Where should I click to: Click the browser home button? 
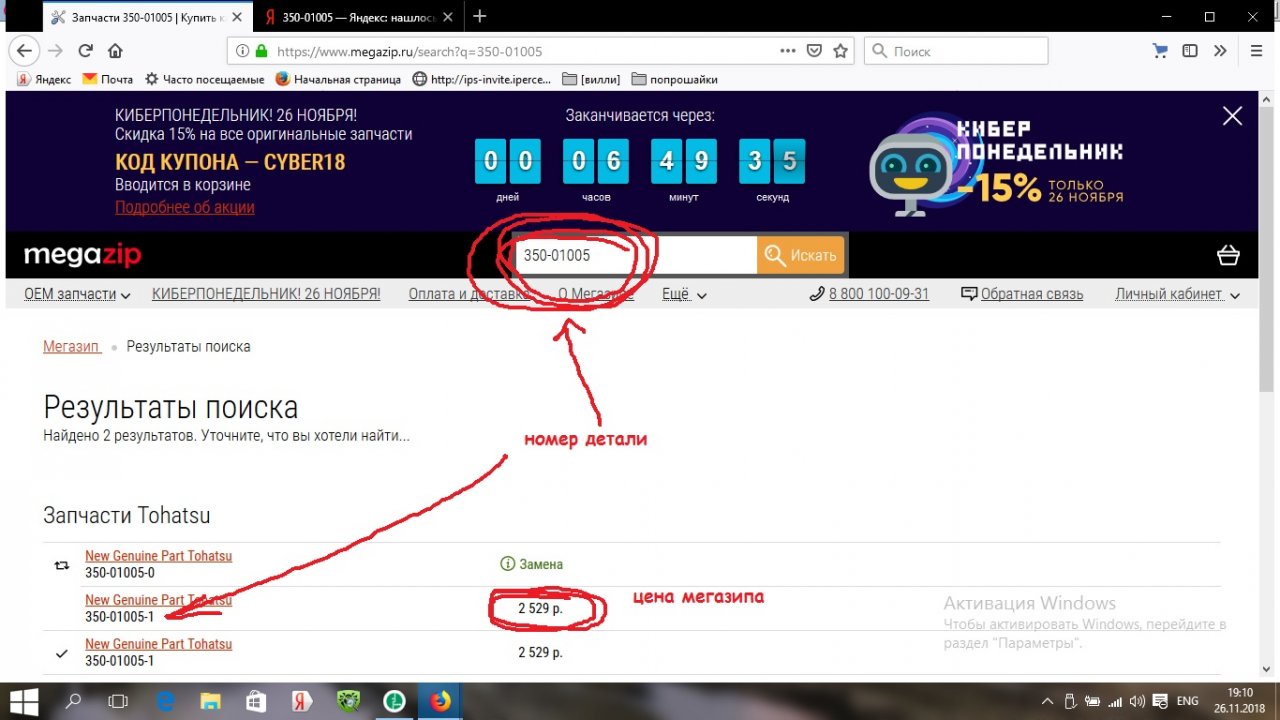tap(115, 51)
